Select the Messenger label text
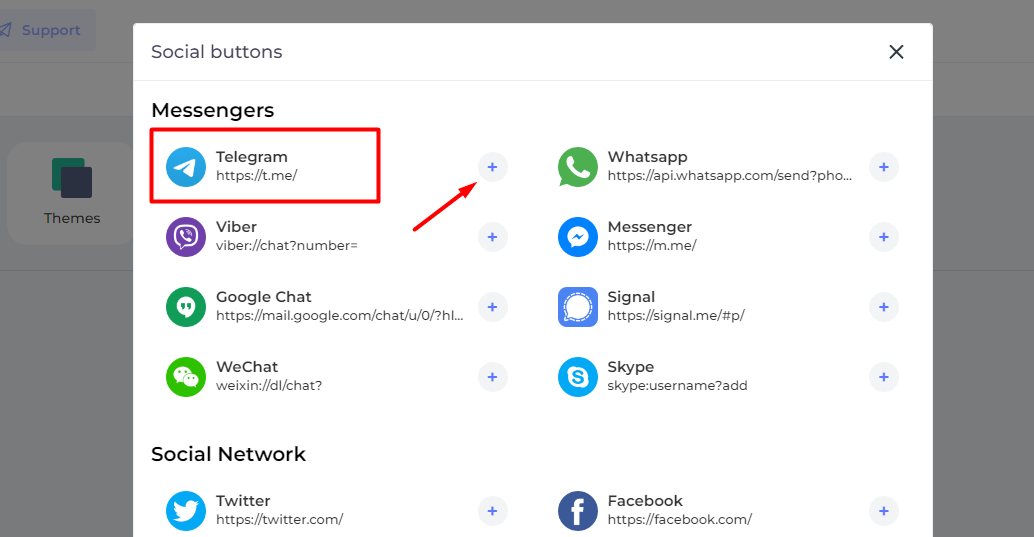The height and width of the screenshot is (537, 1034). point(650,227)
